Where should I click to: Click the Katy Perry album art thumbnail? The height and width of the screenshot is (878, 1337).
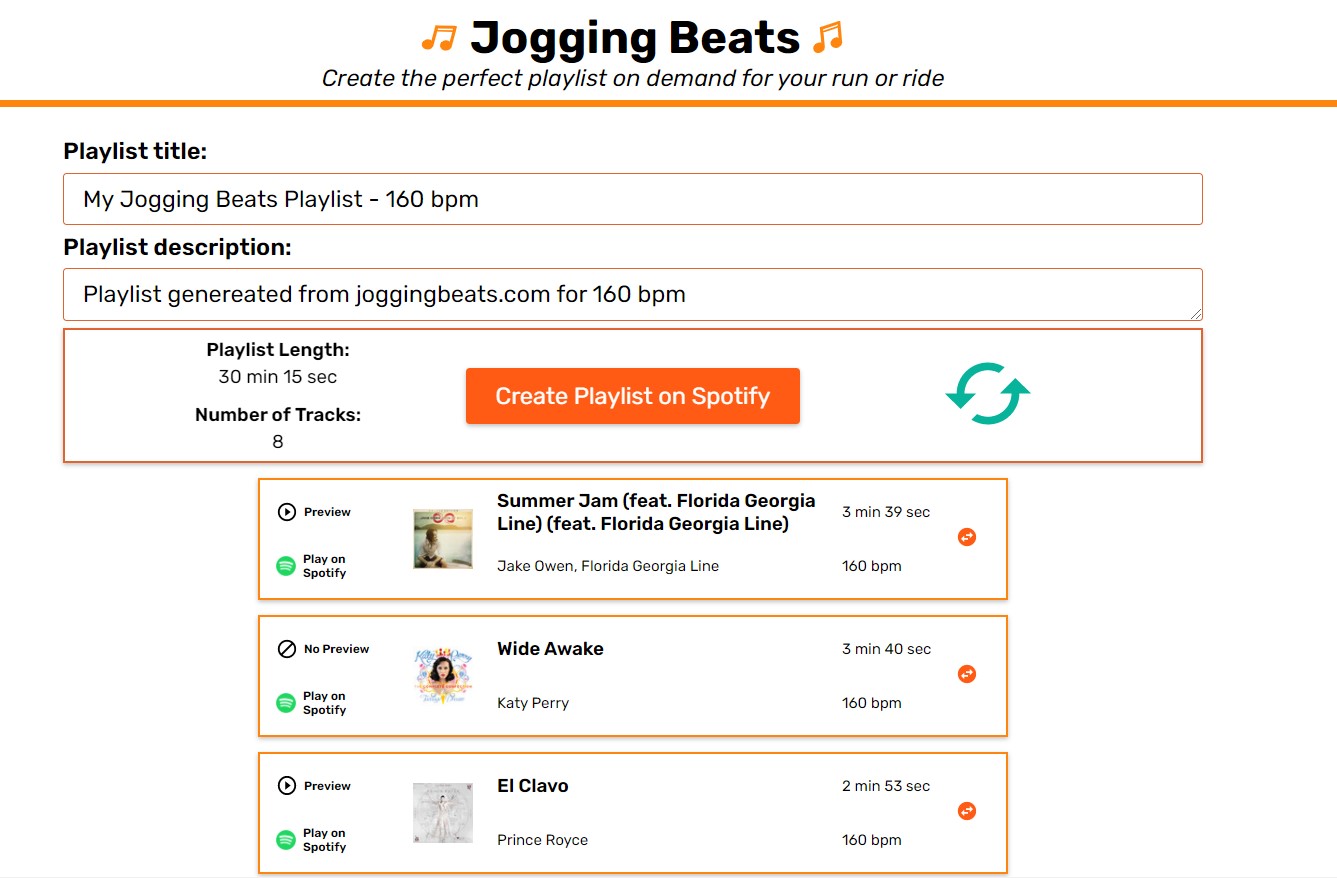pos(442,675)
